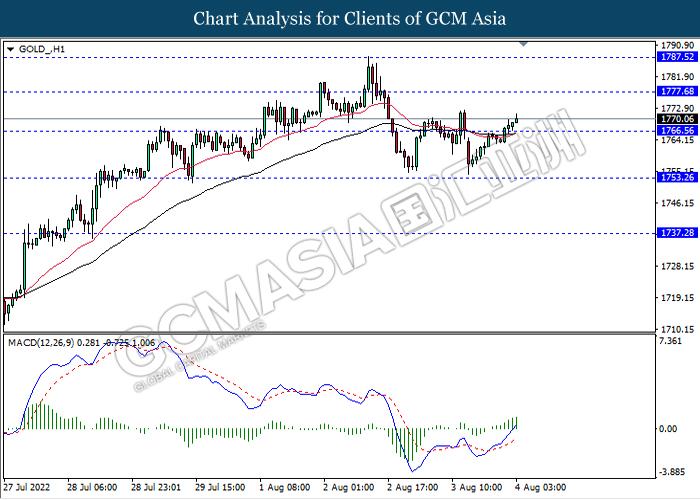The height and width of the screenshot is (500, 700).
Task: Click the MACD zero level 0.00
Action: click(668, 429)
